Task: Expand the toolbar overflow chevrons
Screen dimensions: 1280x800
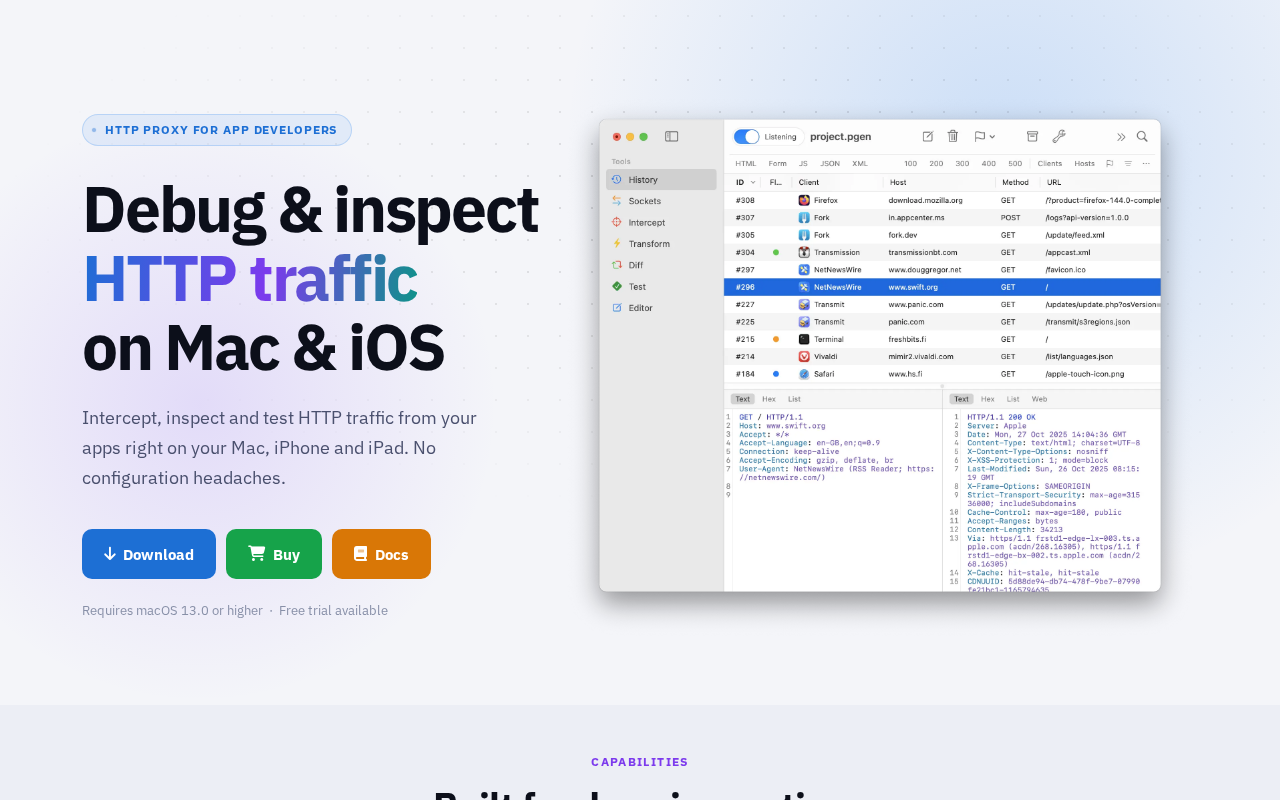Action: 1121,137
